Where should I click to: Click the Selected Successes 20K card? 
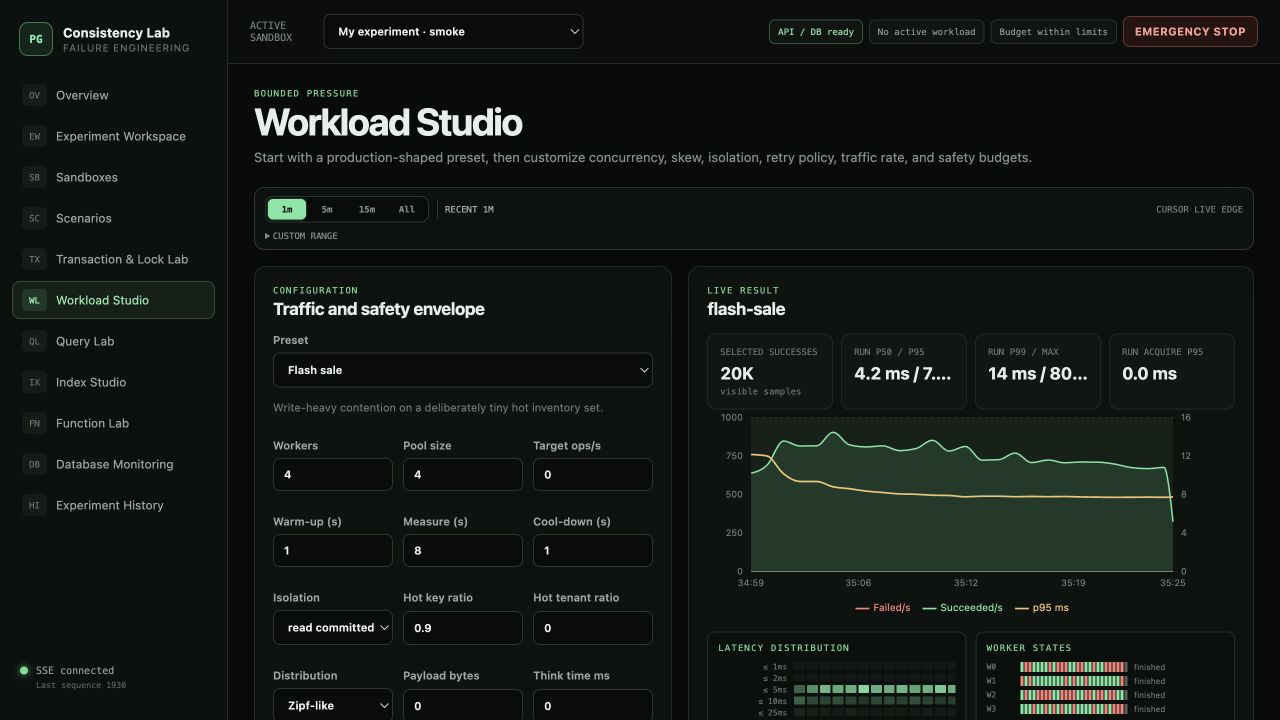(x=770, y=371)
